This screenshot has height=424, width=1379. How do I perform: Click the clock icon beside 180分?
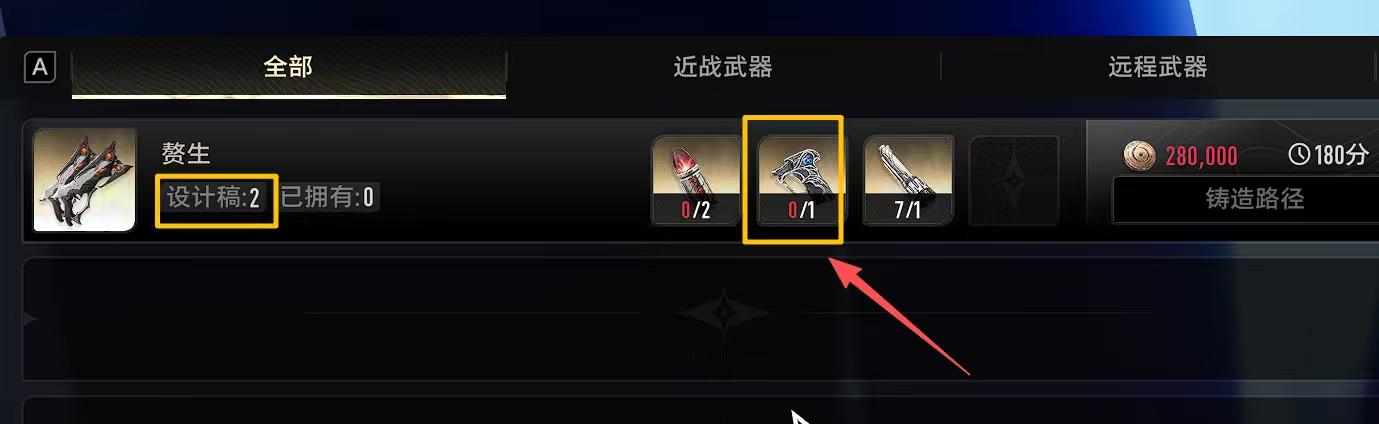tap(1300, 155)
